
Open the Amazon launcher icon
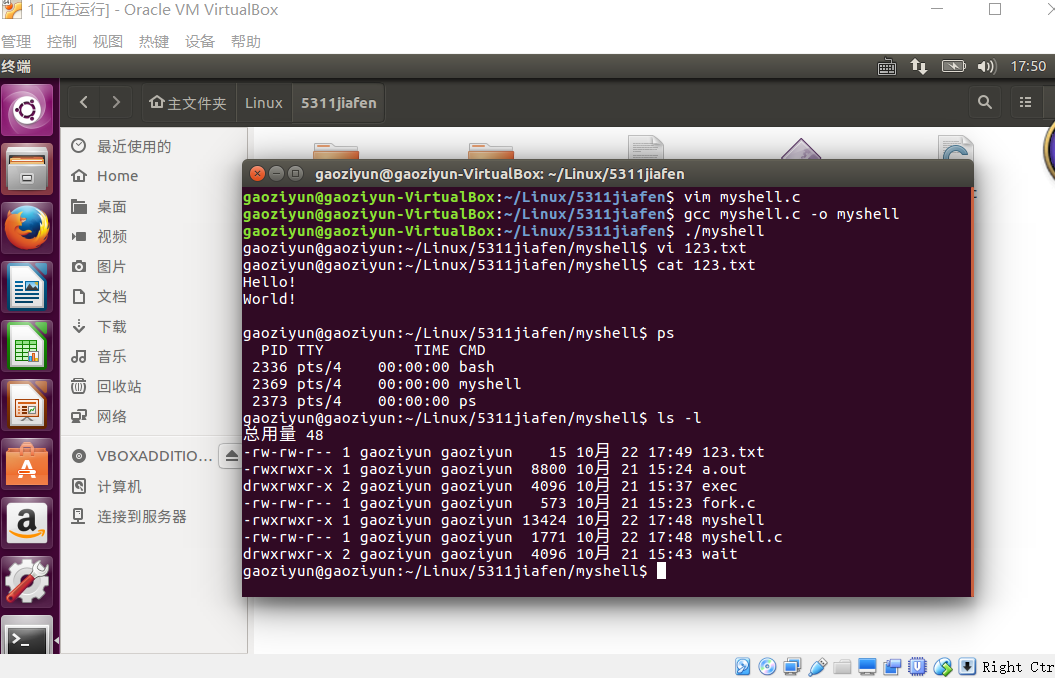[27, 523]
